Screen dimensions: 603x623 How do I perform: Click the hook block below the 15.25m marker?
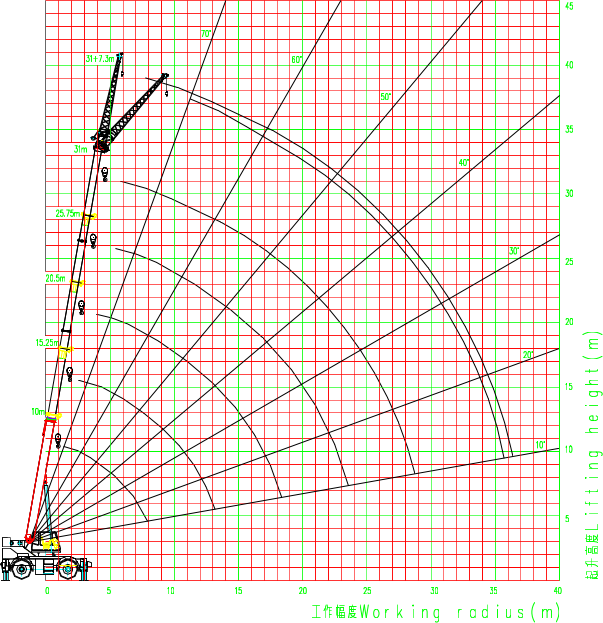pyautogui.click(x=70, y=374)
